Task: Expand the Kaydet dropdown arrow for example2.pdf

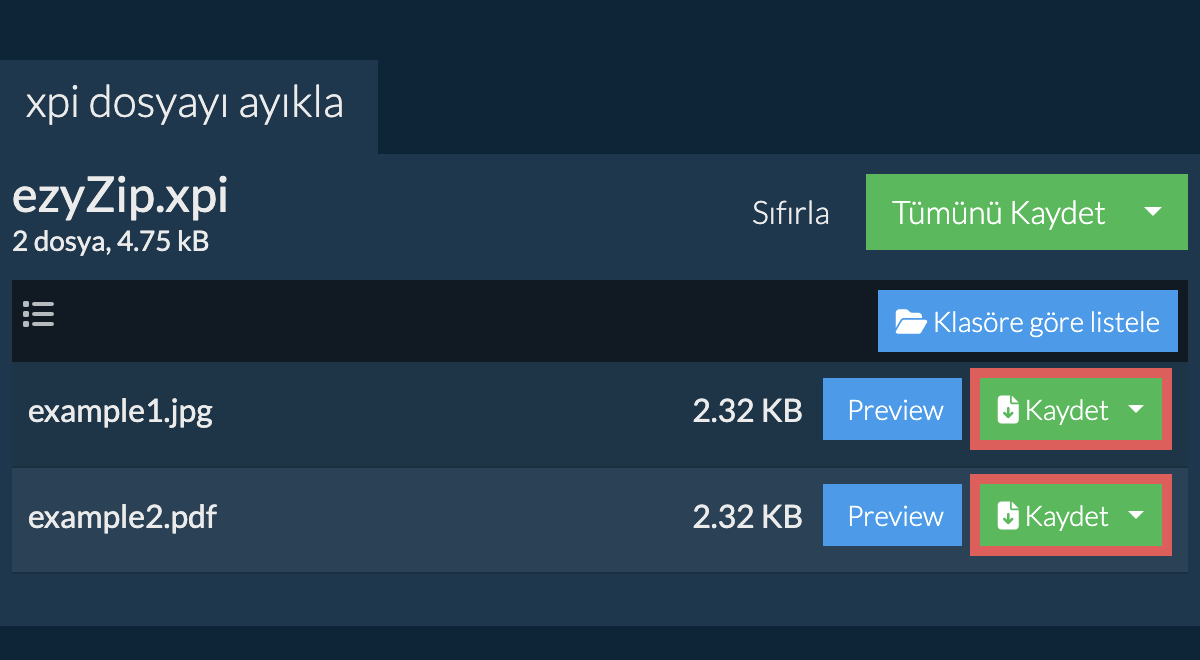Action: click(x=1136, y=516)
